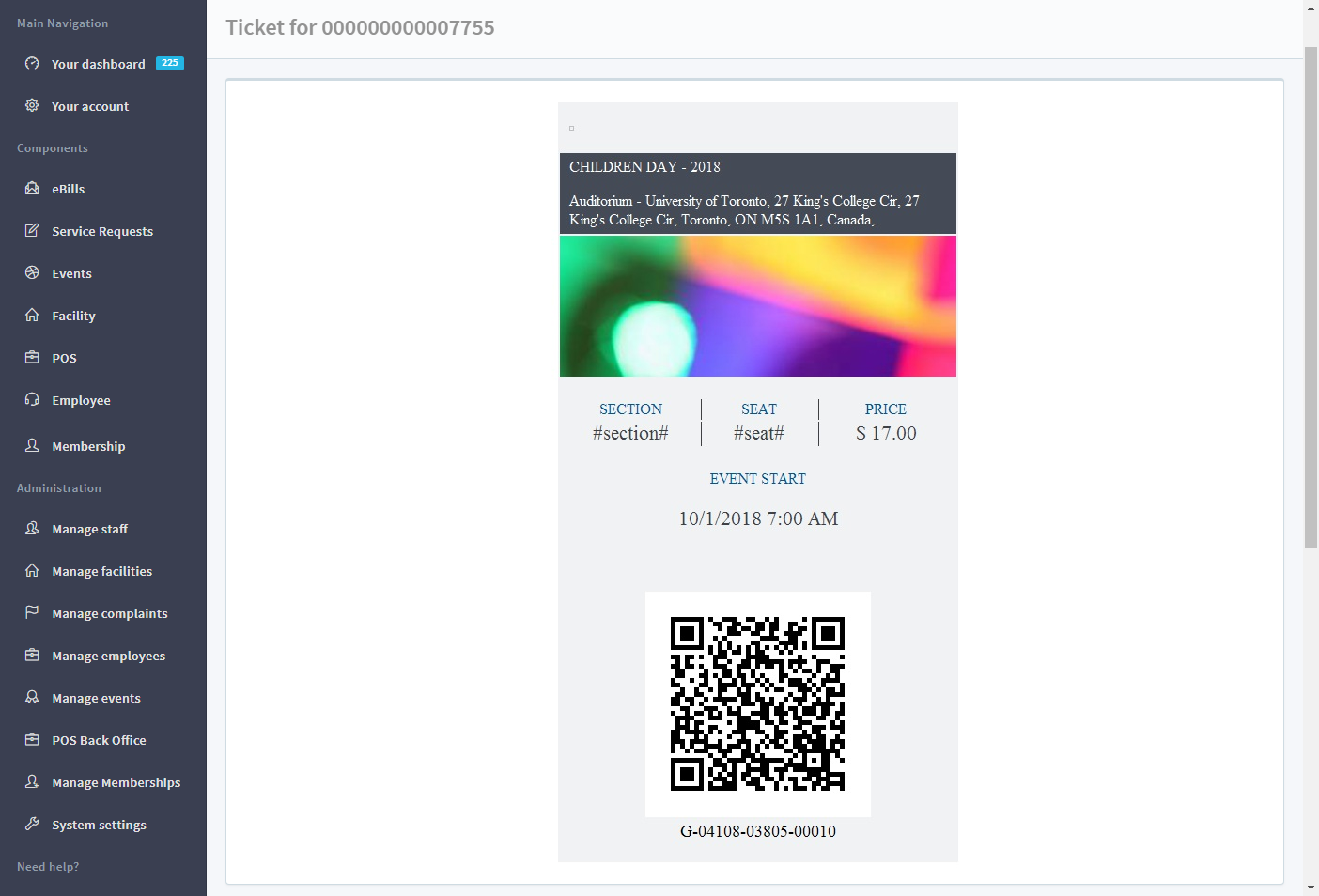This screenshot has width=1319, height=896.
Task: Click the System settings wrench icon
Action: pos(32,824)
